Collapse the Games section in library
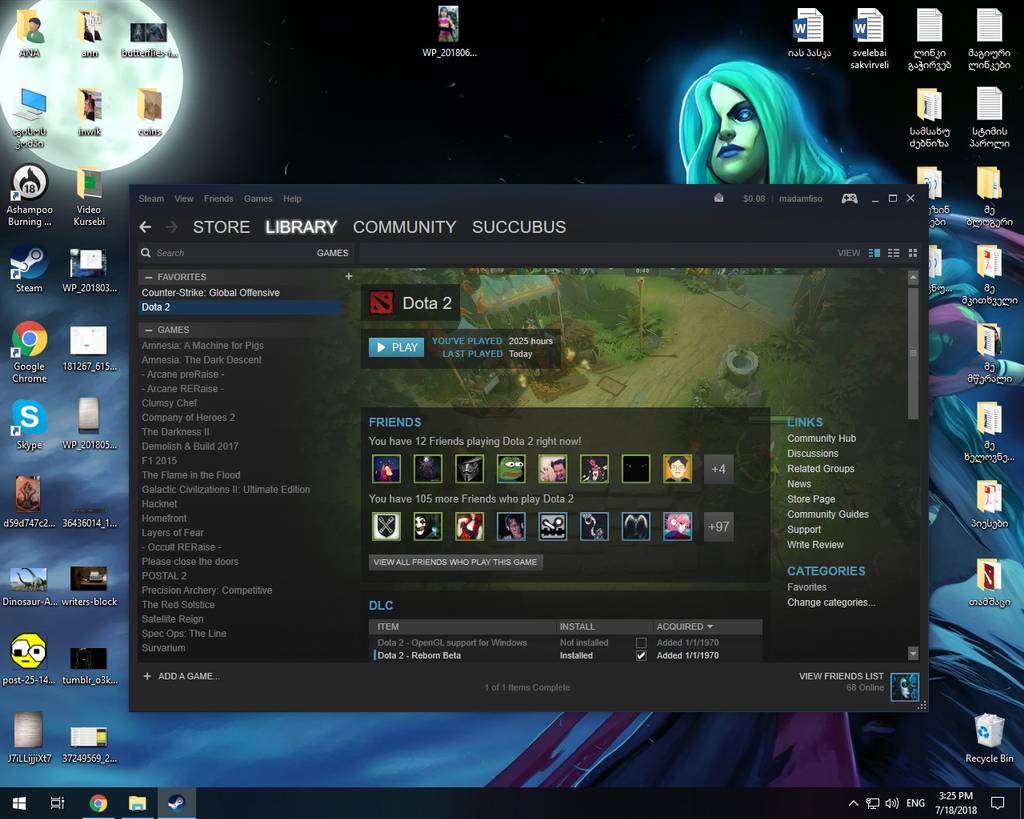The image size is (1024, 819). click(x=149, y=330)
